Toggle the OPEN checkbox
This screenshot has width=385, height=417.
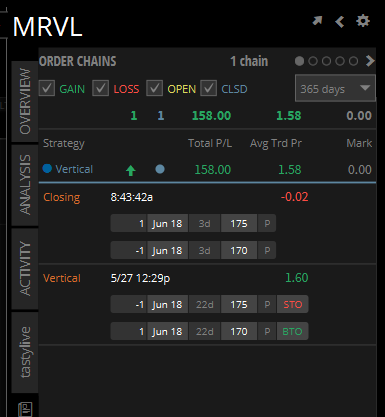(x=155, y=88)
